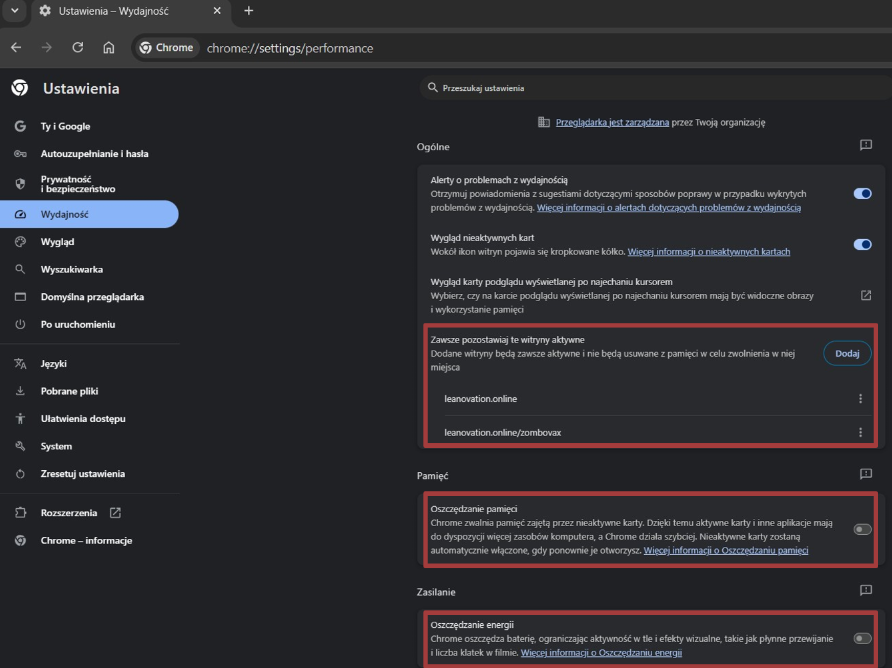Open the Przeglądarka jest zarządzana link
The height and width of the screenshot is (668, 892).
612,122
